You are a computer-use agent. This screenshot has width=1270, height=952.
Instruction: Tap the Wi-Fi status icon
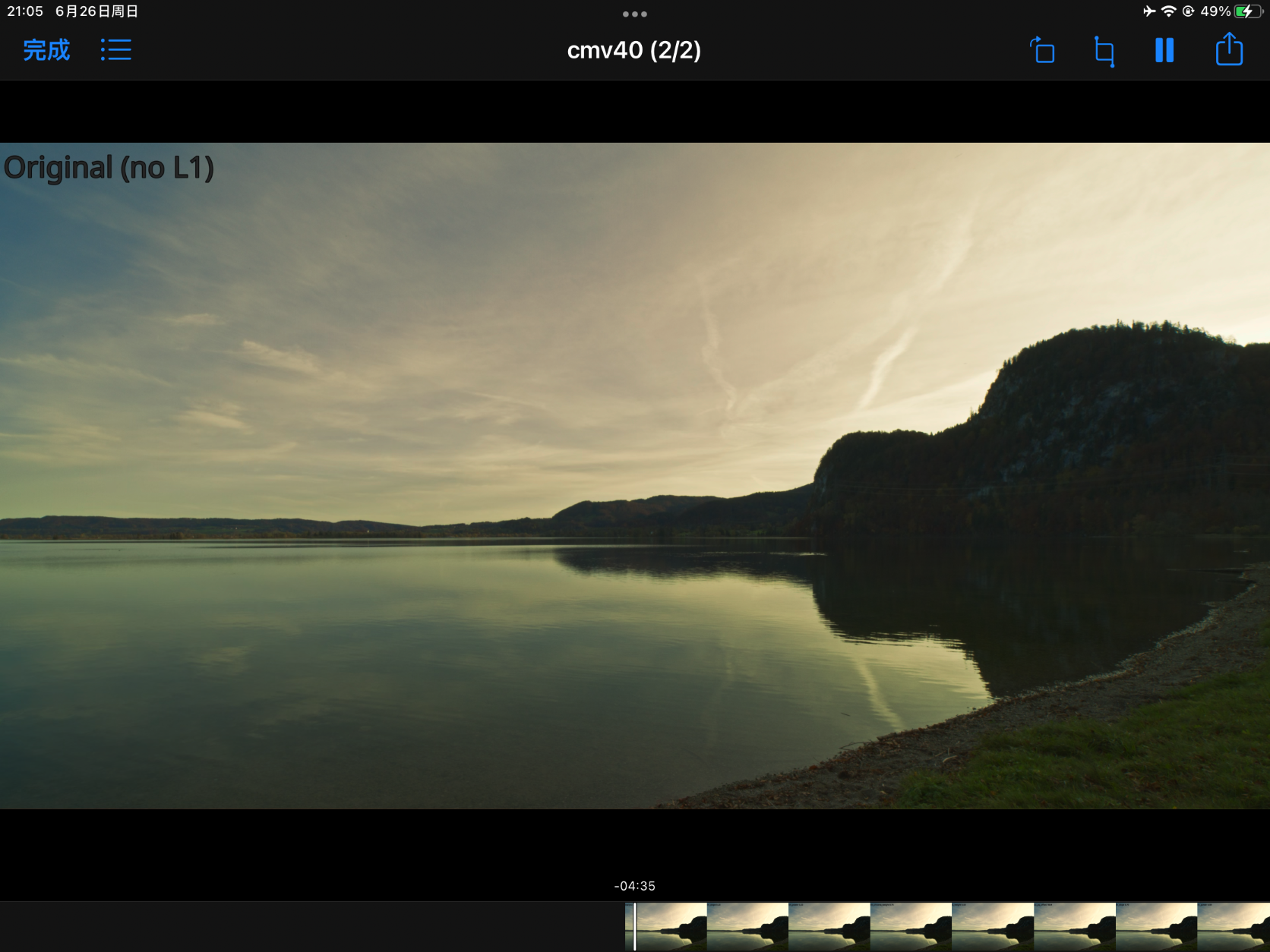tap(1168, 11)
